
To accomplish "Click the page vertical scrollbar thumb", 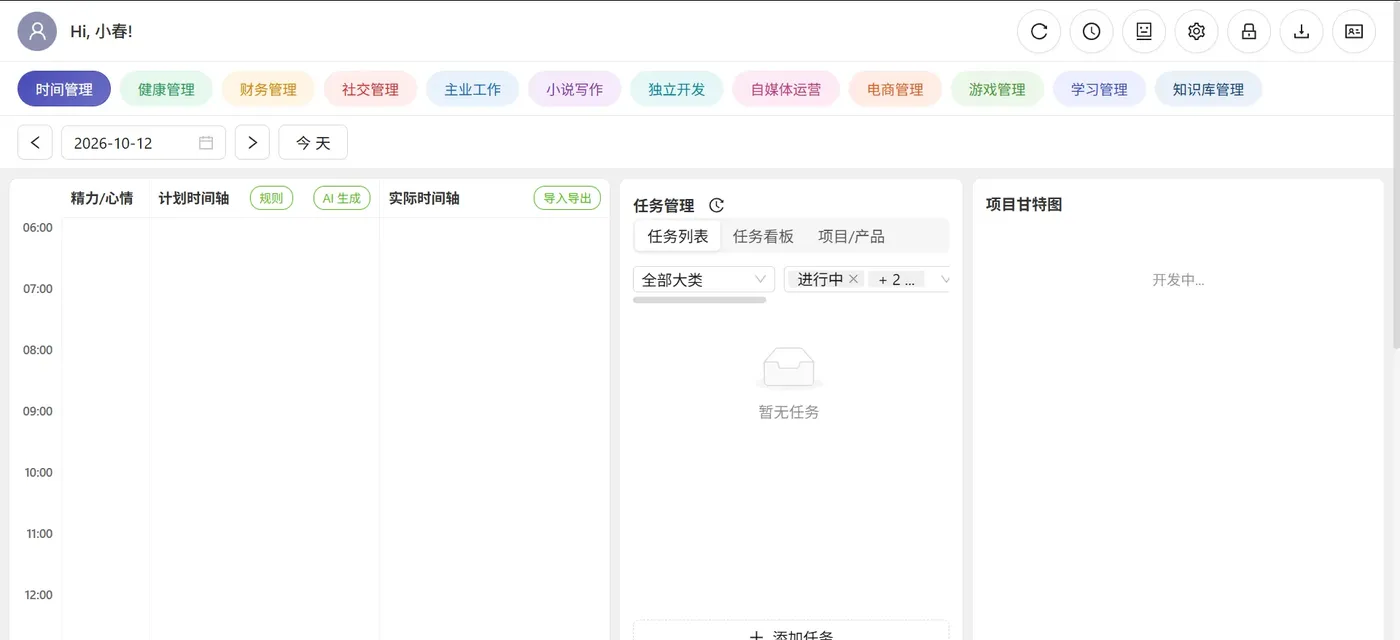I will coord(1396,175).
